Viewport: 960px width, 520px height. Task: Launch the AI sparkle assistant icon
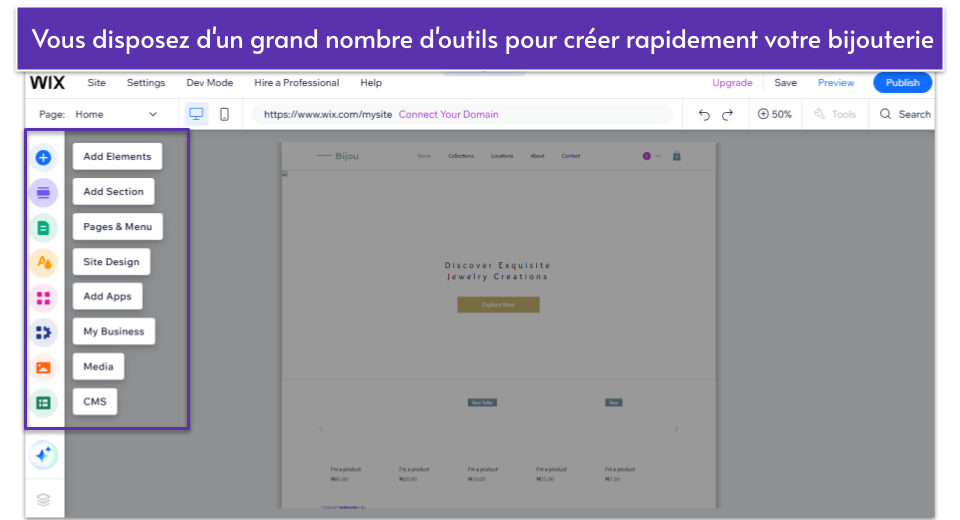(43, 454)
